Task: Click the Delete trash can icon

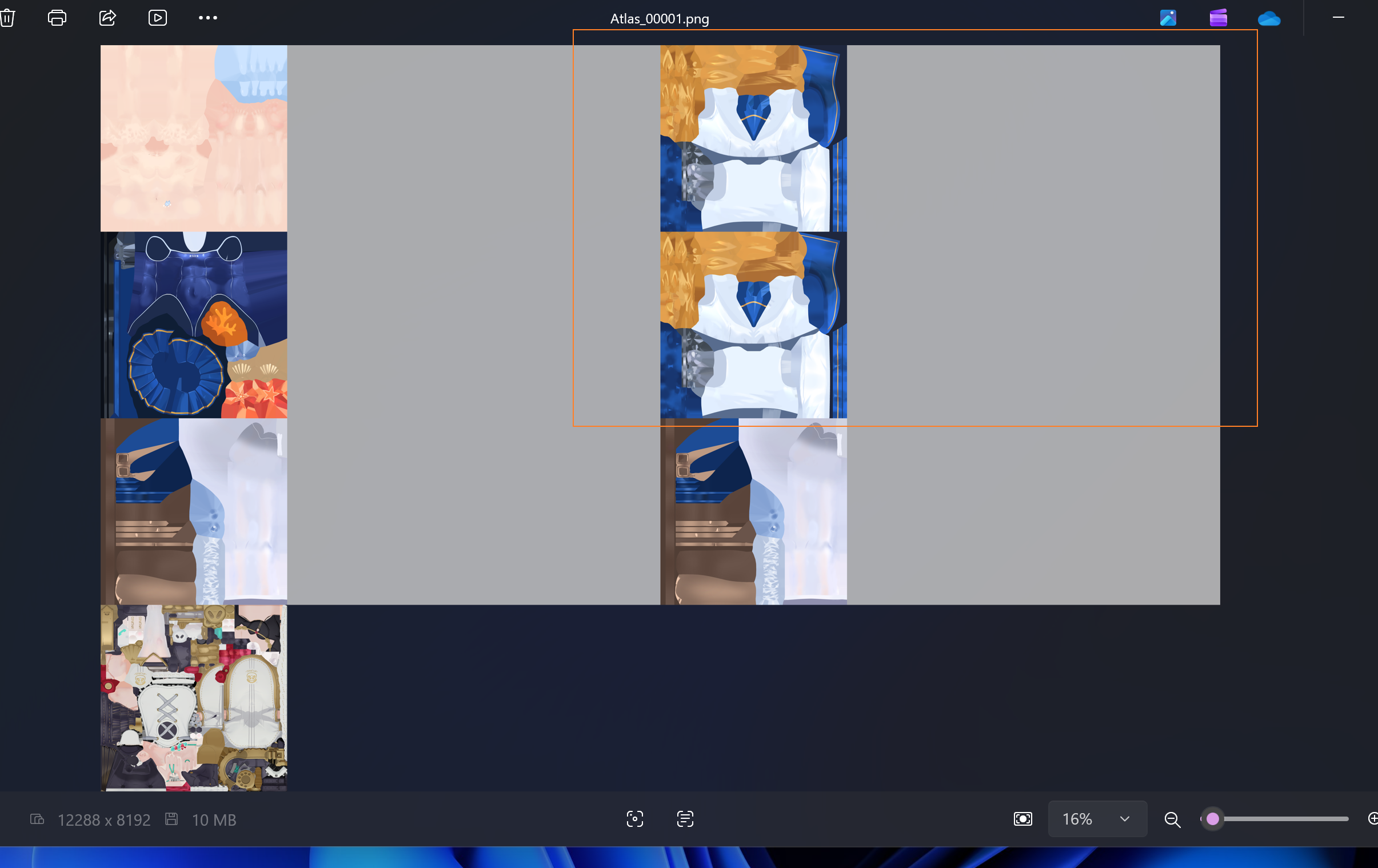Action: (x=7, y=18)
